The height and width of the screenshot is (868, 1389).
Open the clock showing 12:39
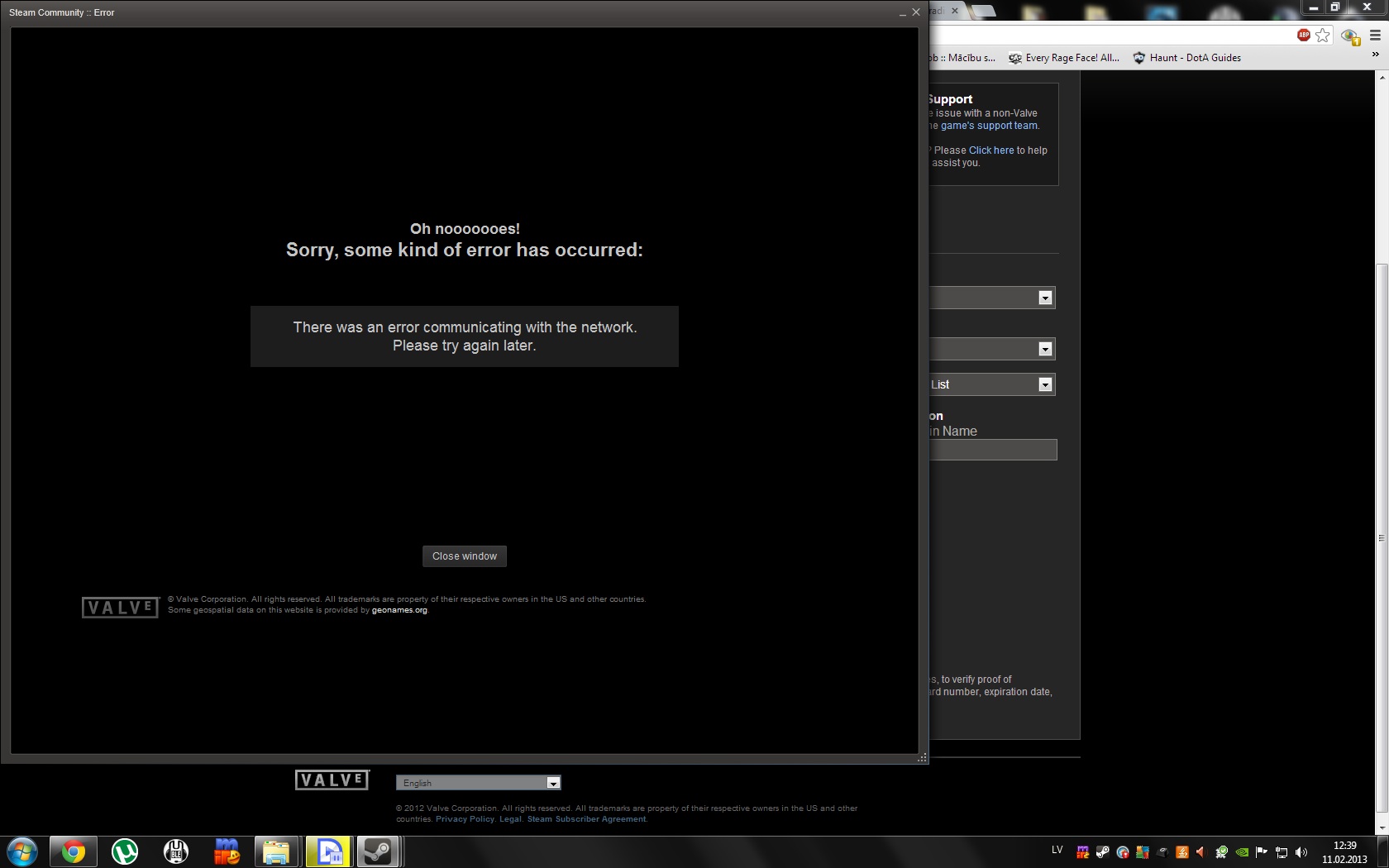[x=1344, y=852]
